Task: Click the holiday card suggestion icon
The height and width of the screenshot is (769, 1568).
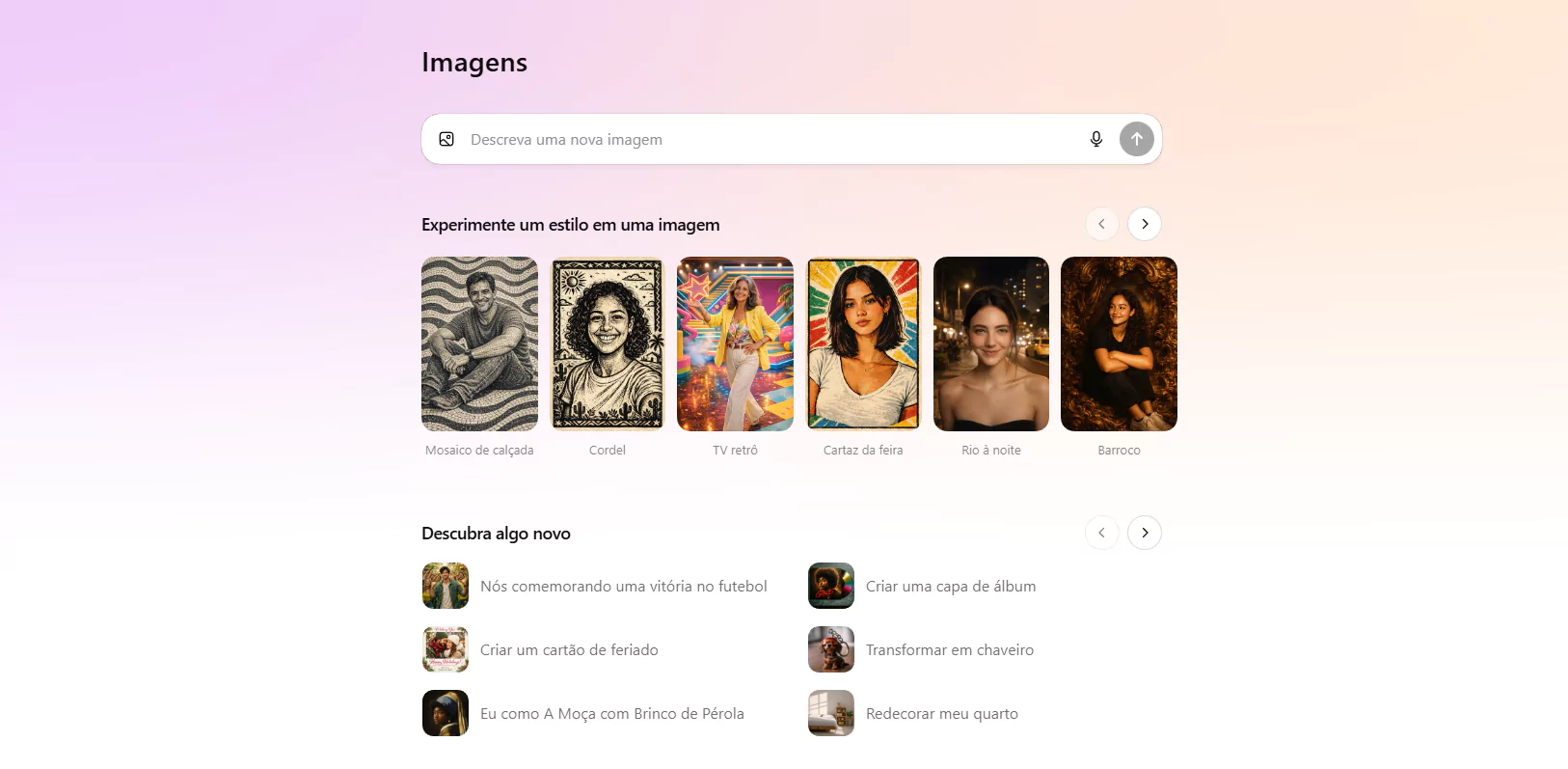Action: pos(446,649)
